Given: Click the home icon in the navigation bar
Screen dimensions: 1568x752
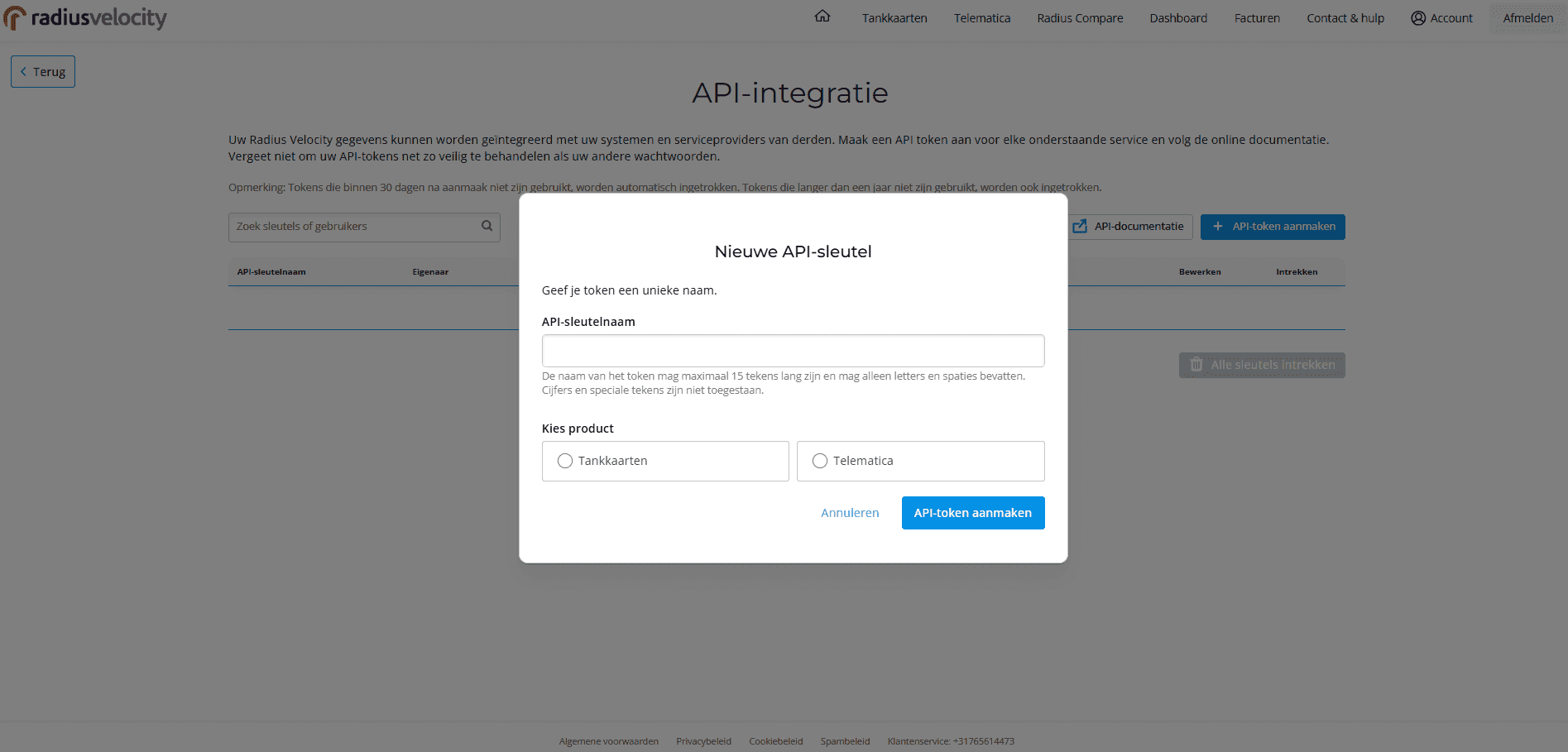Looking at the screenshot, I should [x=822, y=17].
